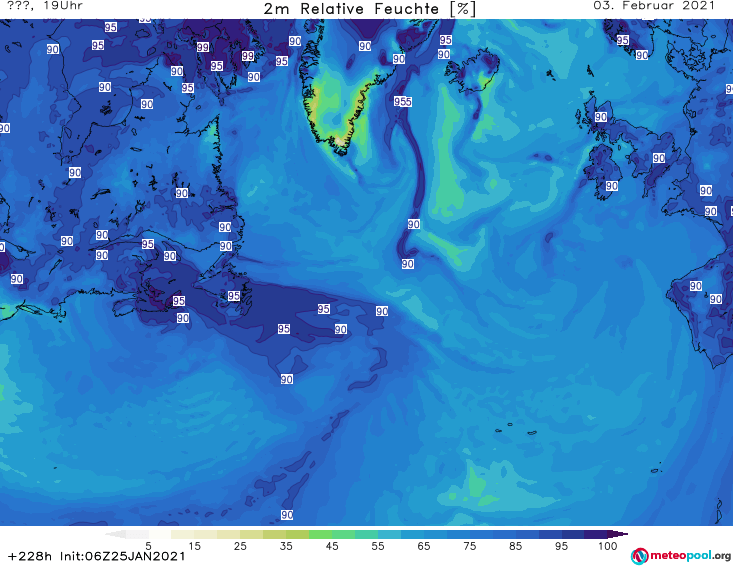Click the meteopool.org logo link

tap(681, 556)
